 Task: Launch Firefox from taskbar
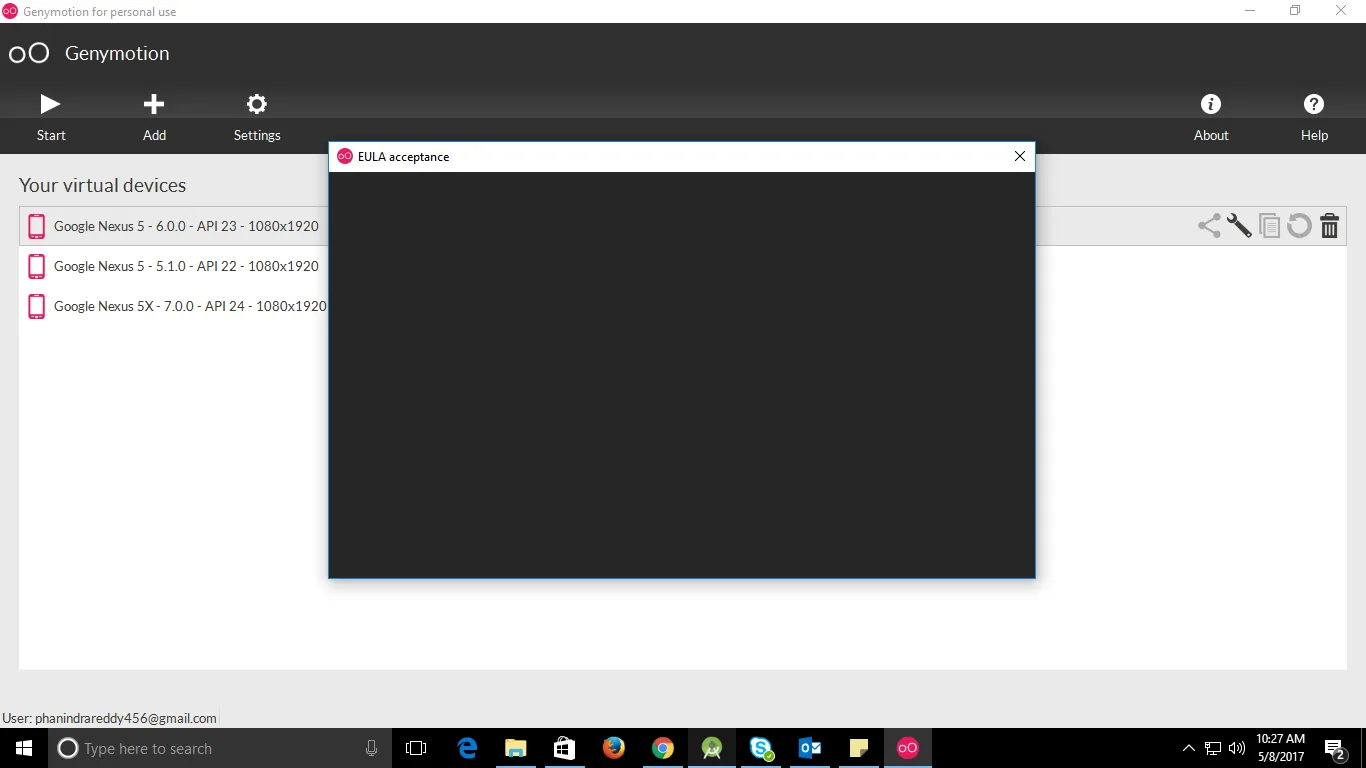click(x=614, y=748)
